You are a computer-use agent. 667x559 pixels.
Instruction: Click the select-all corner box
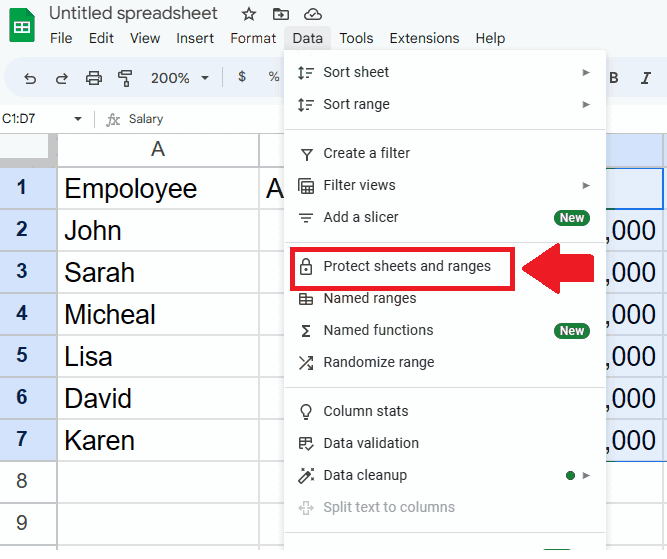click(x=26, y=147)
